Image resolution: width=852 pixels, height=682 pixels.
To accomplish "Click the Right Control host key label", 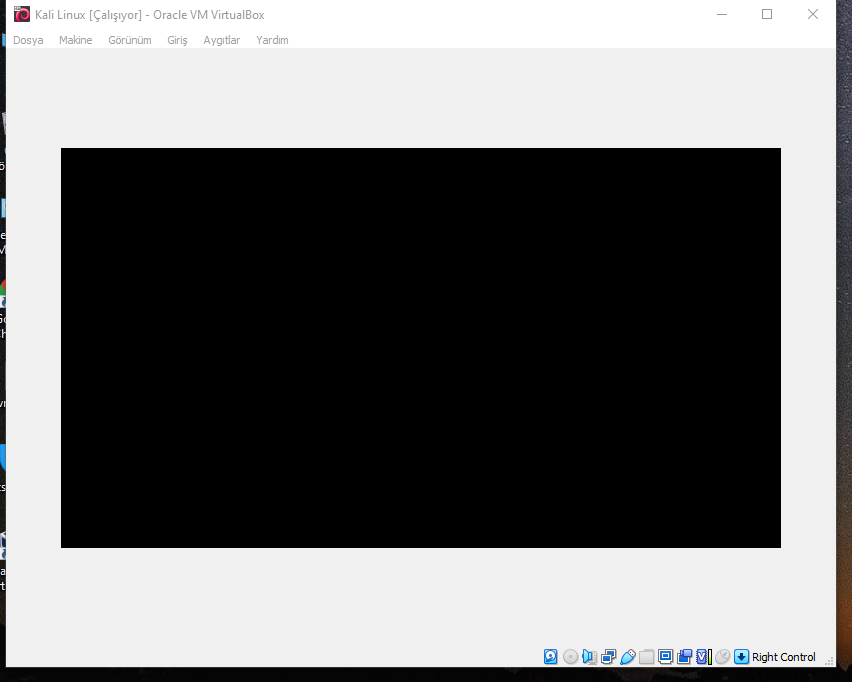I will [x=784, y=657].
